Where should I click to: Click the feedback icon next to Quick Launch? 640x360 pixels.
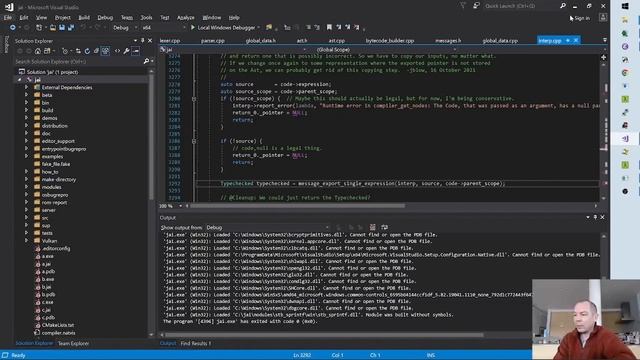coord(476,6)
